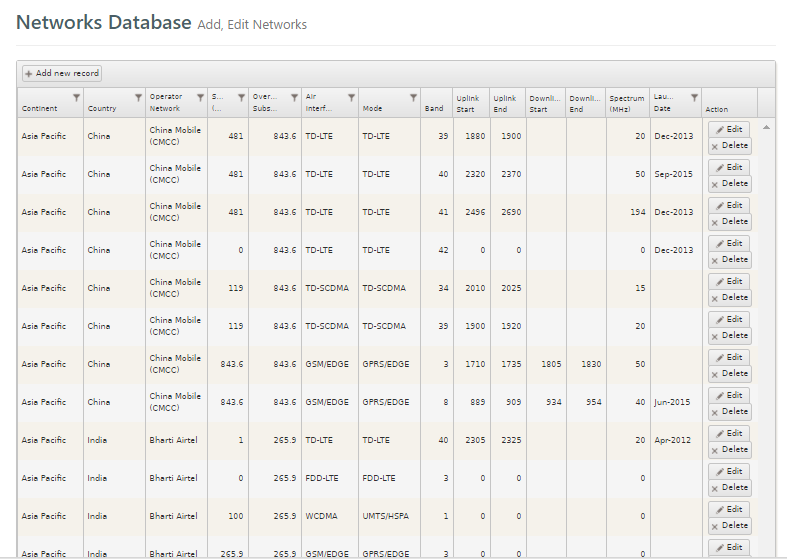Delete the Bharti Airtel WCDMA row
The image size is (787, 559).
pos(730,526)
